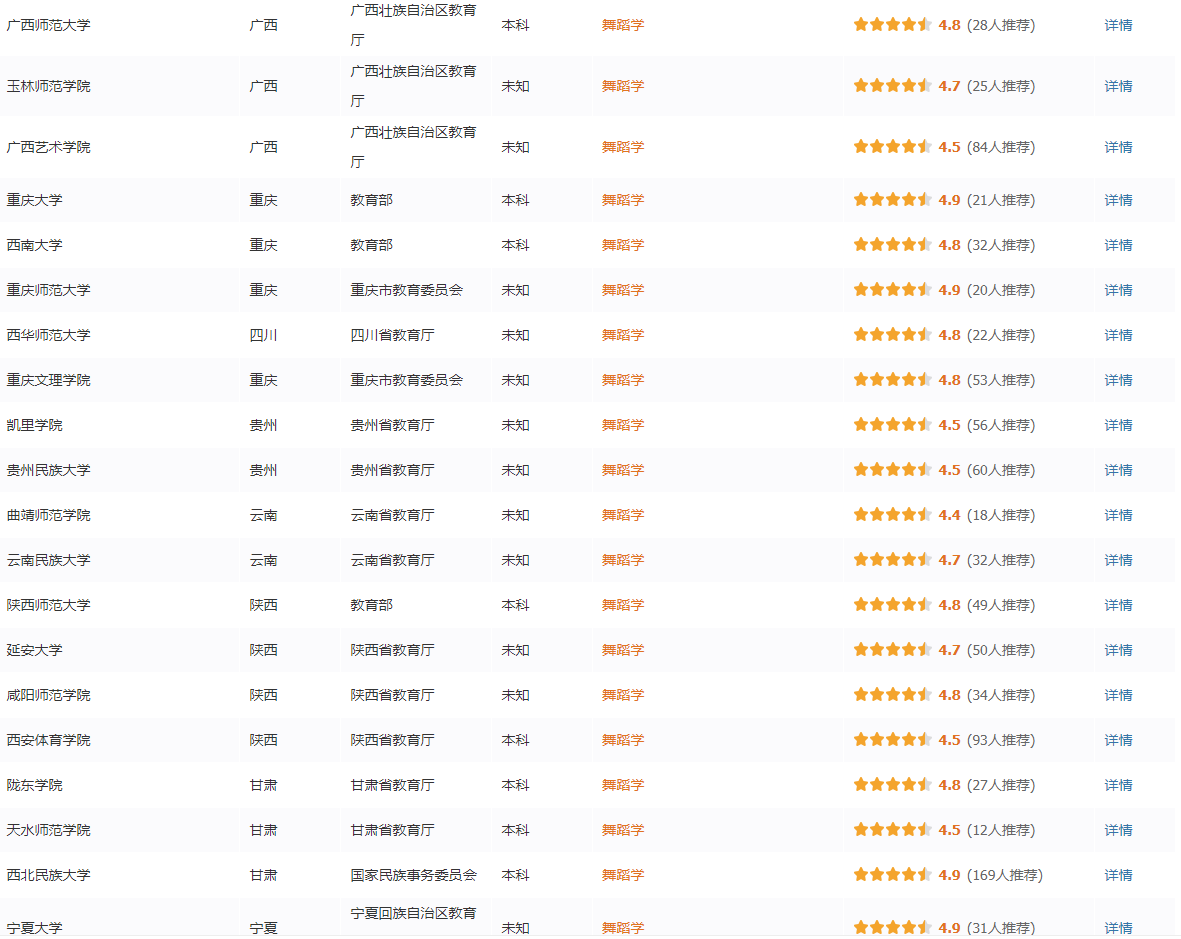Viewport: 1181px width, 939px height.
Task: Click the star rating for 西南大学
Action: pos(893,245)
